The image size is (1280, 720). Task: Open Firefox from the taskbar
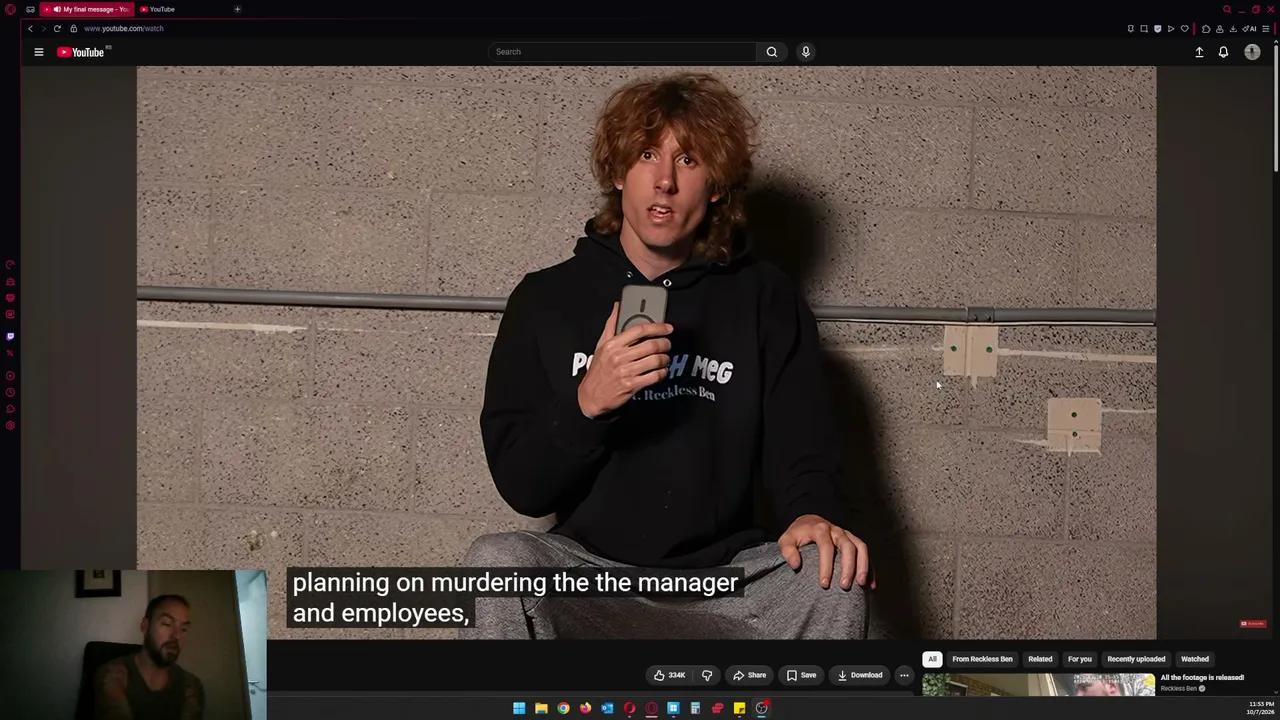[585, 708]
